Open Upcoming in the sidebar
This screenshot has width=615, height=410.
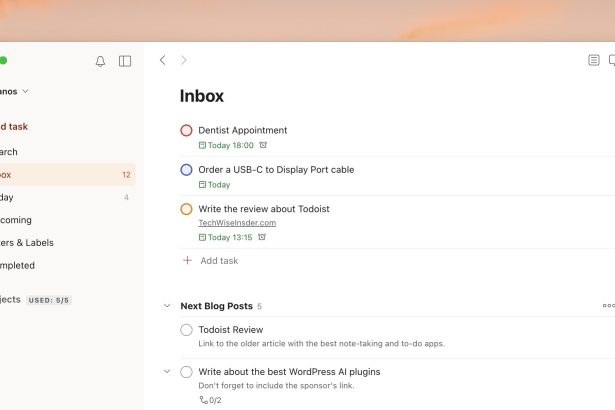[x=67, y=220]
